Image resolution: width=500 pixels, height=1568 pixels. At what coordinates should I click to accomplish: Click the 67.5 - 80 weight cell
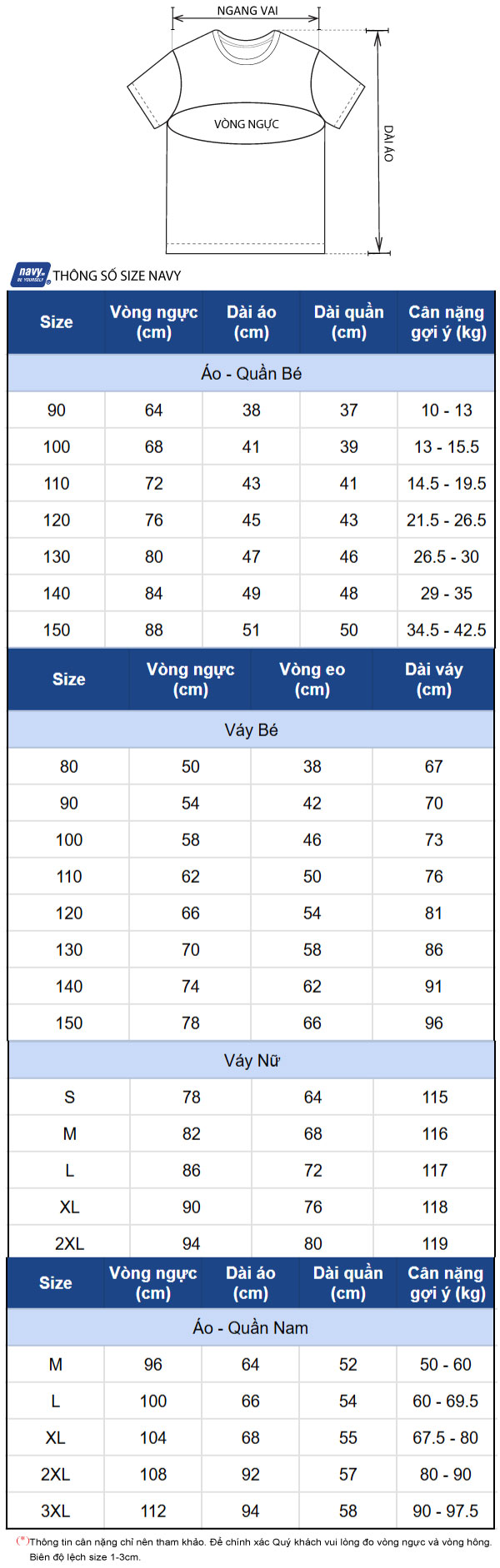pos(446,1437)
